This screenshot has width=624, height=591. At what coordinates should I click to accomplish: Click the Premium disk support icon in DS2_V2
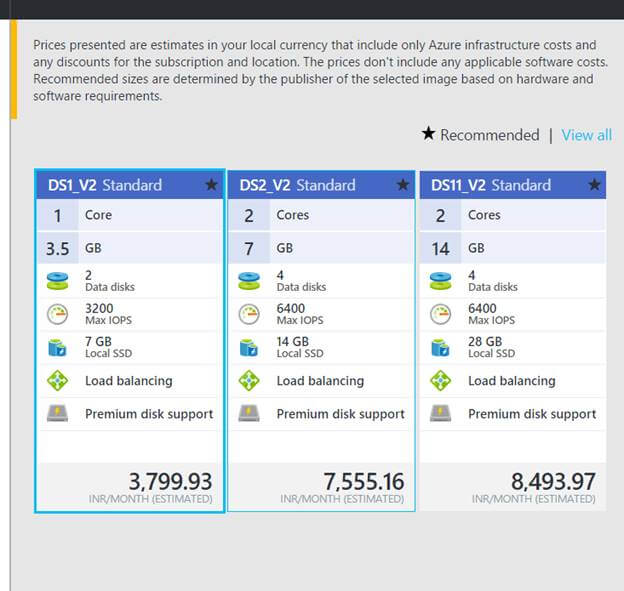pyautogui.click(x=249, y=413)
